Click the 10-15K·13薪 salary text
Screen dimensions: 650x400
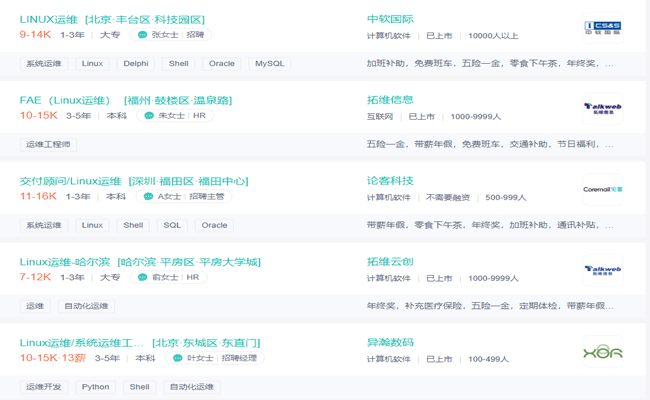tap(53, 358)
